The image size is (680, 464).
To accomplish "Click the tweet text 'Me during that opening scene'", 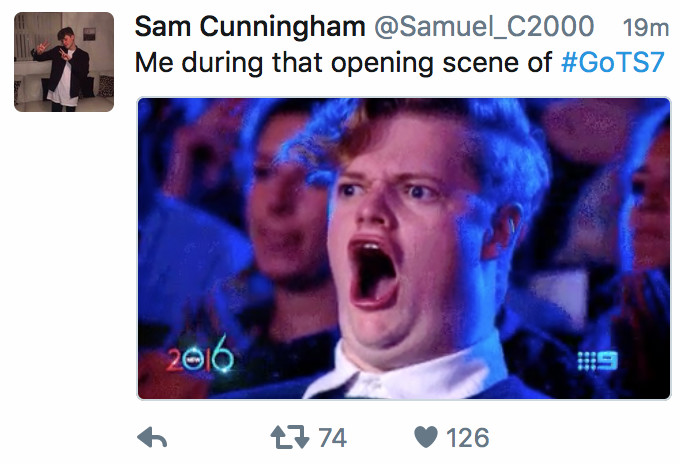I will pyautogui.click(x=283, y=63).
